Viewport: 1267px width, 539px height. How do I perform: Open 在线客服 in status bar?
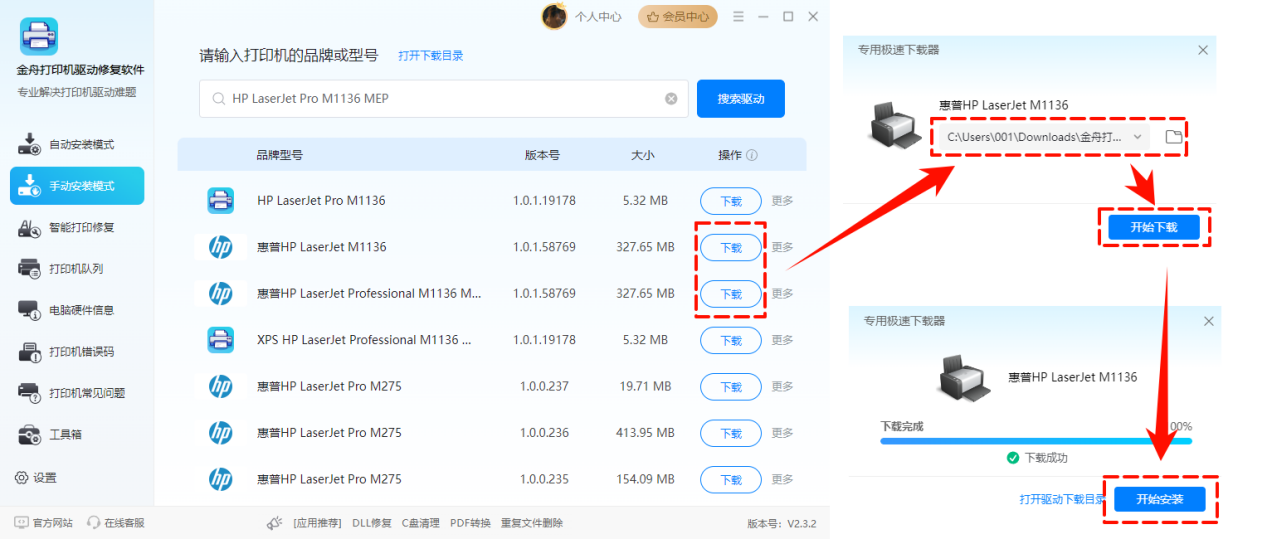click(116, 523)
